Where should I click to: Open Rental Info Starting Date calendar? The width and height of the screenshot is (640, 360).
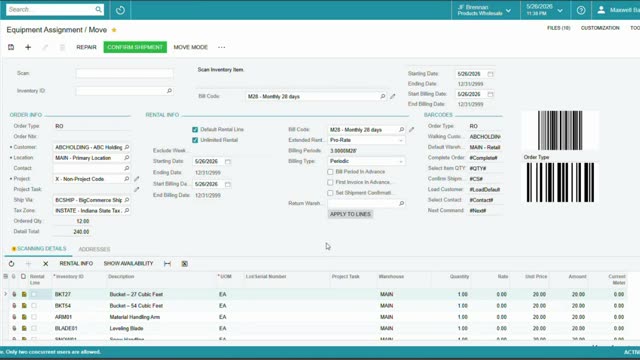click(x=228, y=162)
